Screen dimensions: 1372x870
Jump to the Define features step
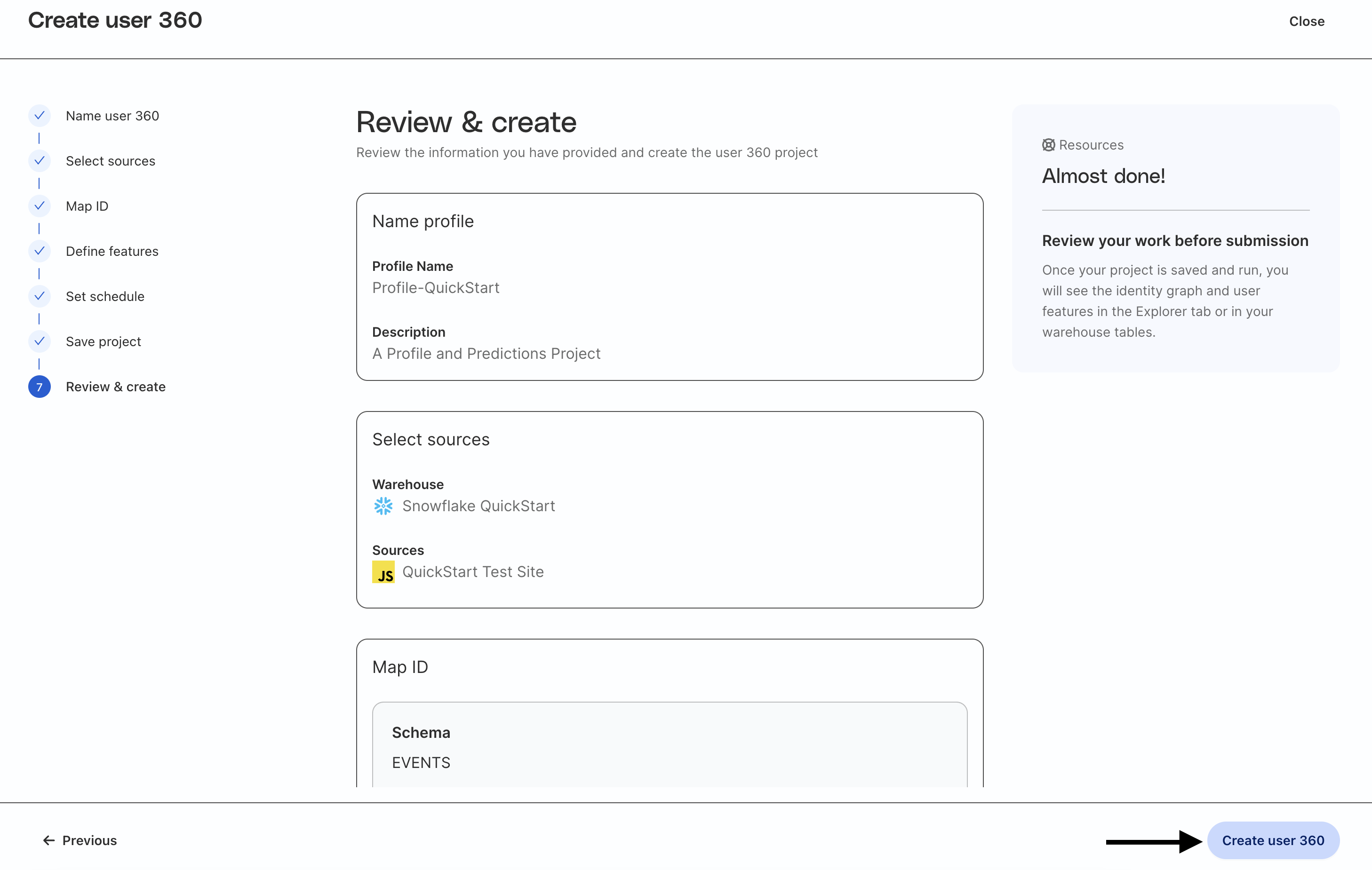(x=112, y=251)
